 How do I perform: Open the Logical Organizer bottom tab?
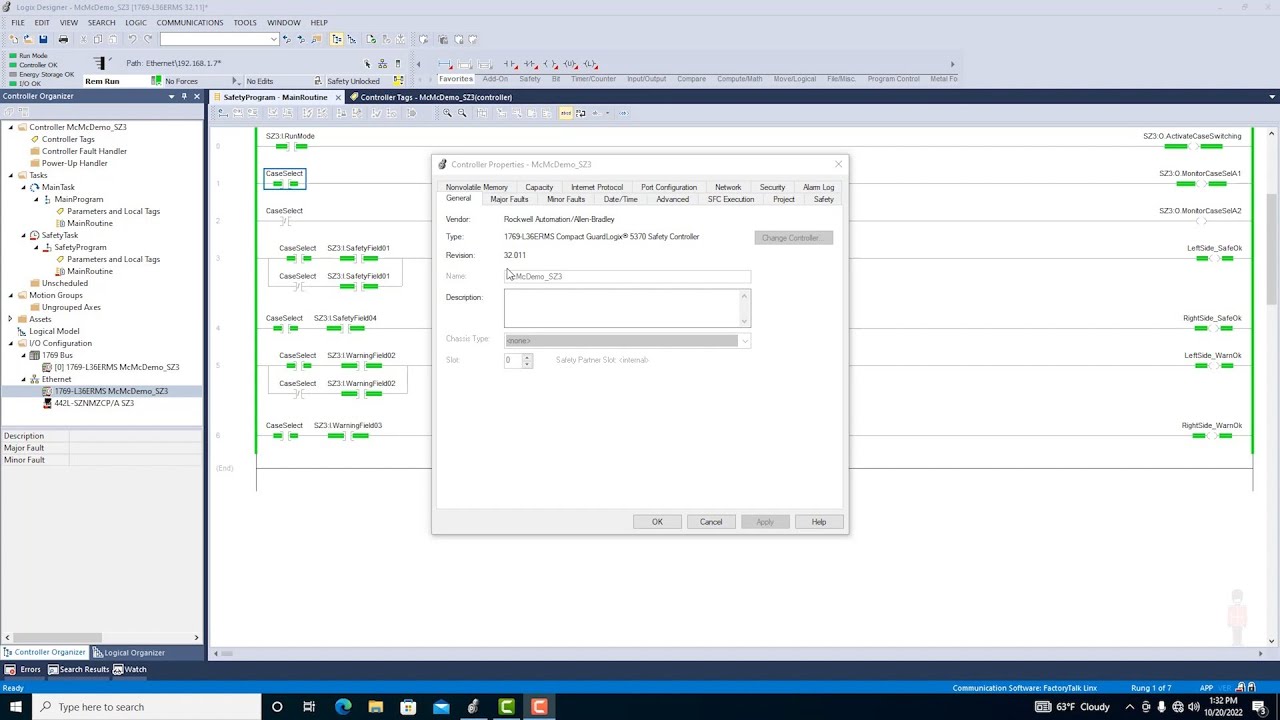131,653
